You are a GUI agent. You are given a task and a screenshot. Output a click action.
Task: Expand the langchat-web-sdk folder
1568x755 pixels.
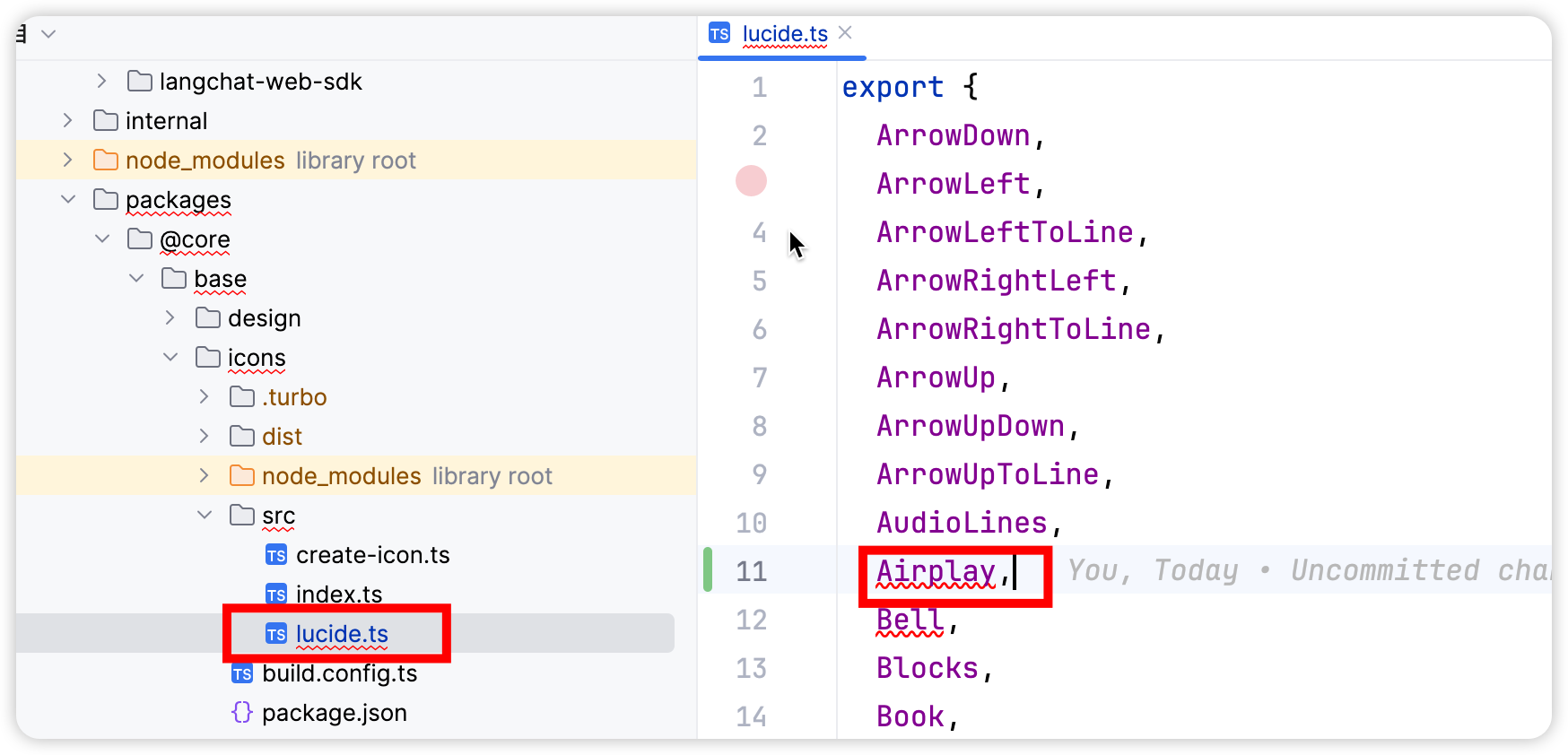pyautogui.click(x=102, y=82)
